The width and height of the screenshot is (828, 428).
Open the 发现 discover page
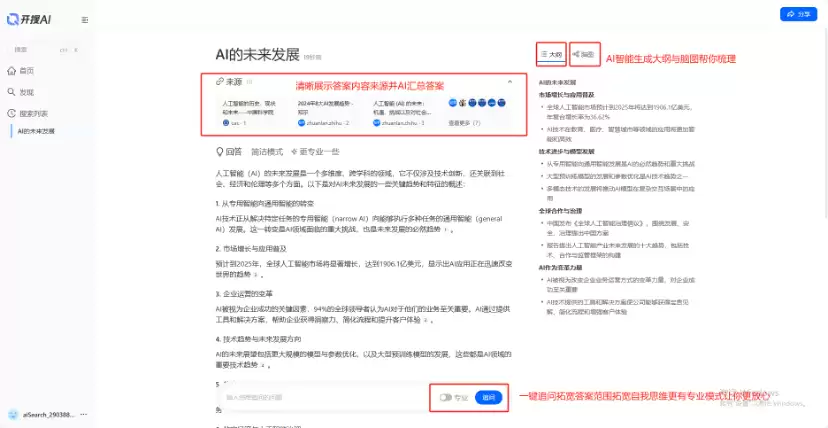[x=21, y=92]
